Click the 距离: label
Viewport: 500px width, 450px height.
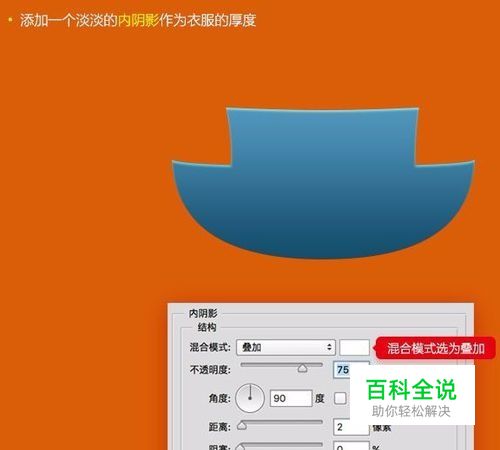219,427
